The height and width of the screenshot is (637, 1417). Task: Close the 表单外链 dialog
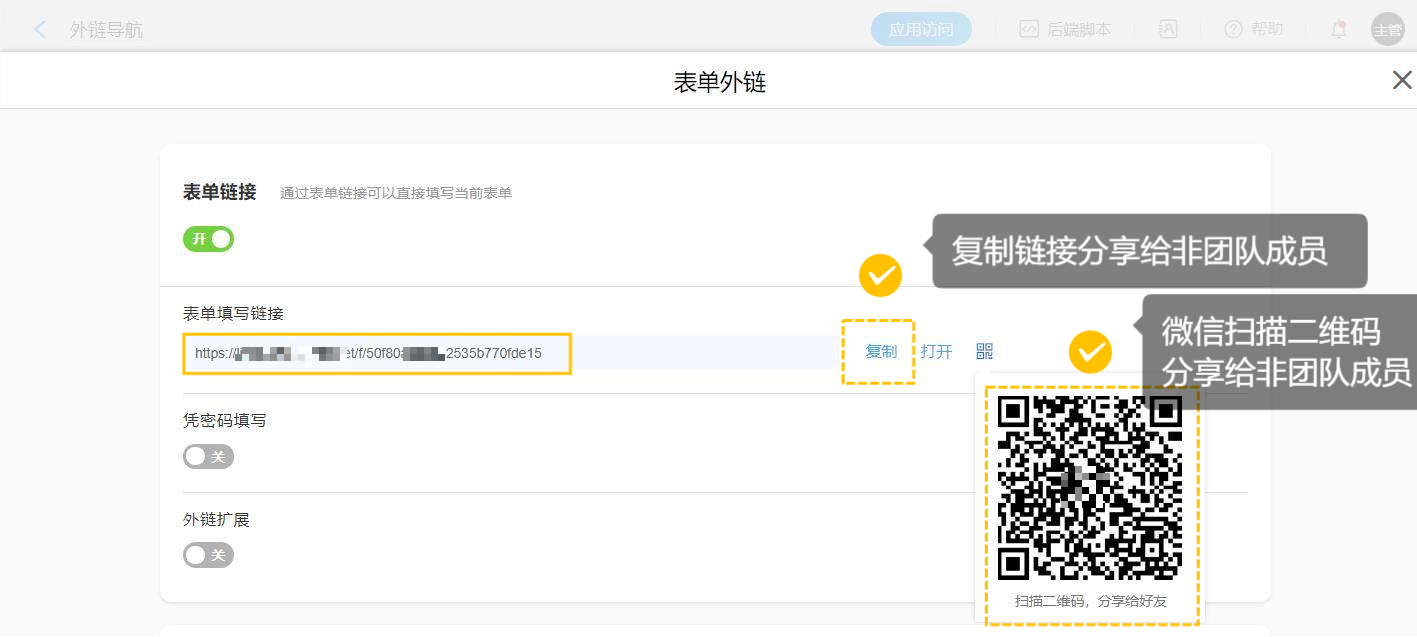[x=1402, y=81]
